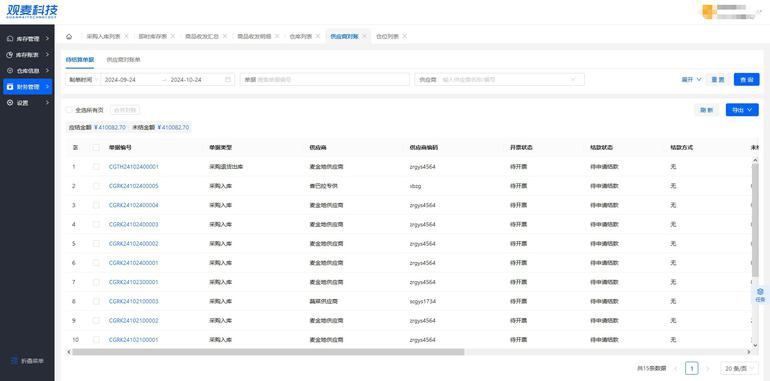Open document link CGRK24102400001

click(134, 263)
